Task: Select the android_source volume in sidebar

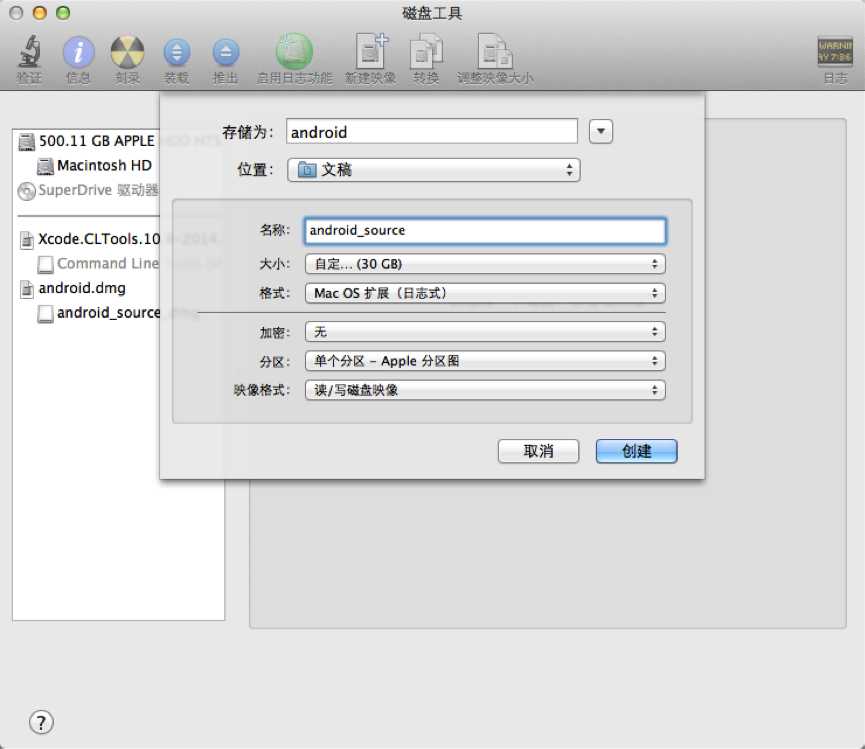Action: coord(99,313)
